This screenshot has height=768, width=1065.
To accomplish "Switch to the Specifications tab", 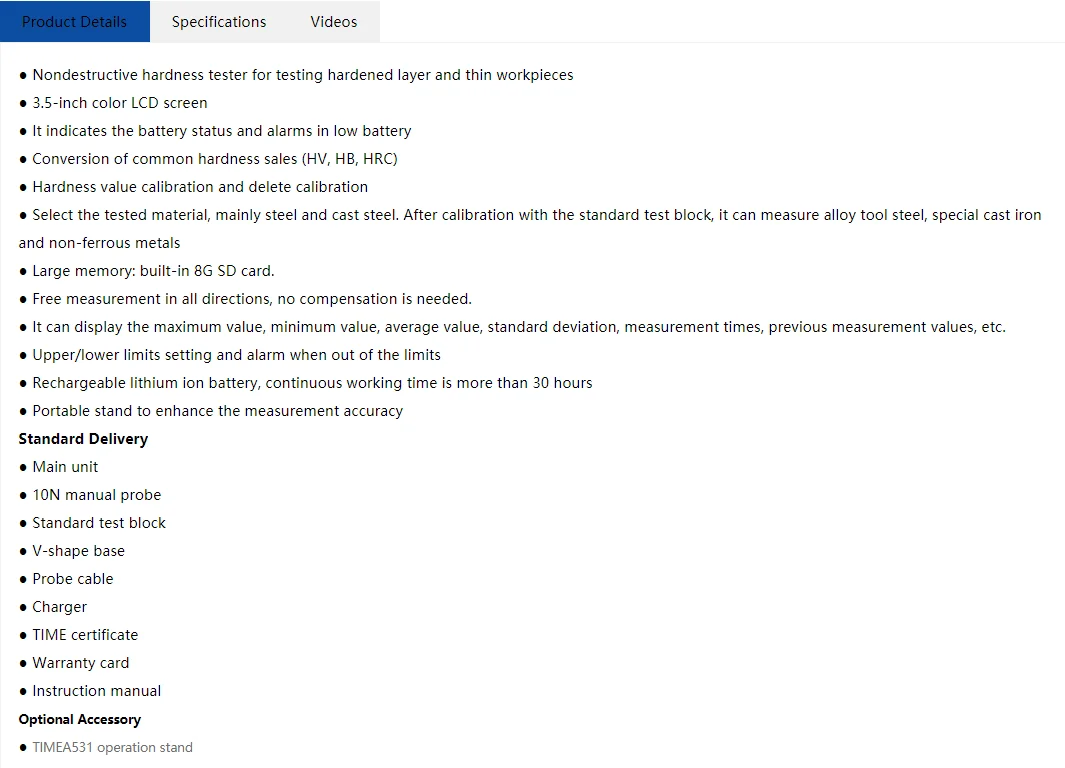I will pos(219,22).
